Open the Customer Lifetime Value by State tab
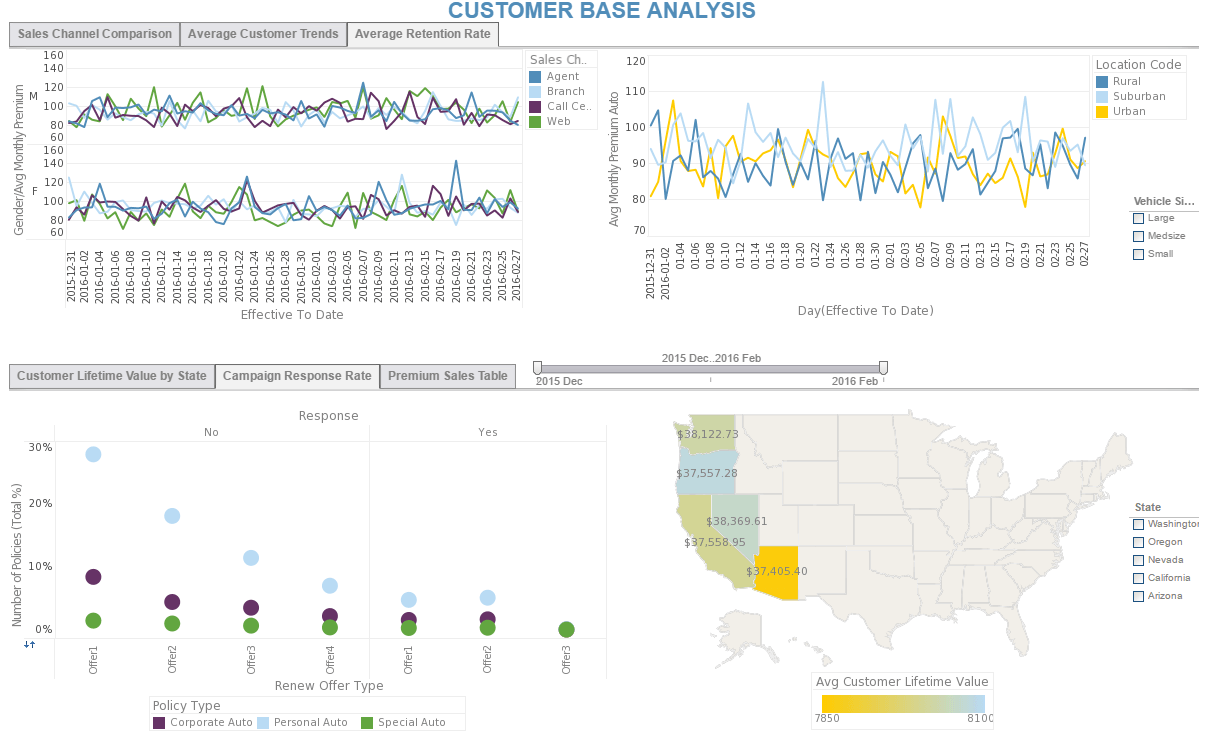Image resolution: width=1215 pixels, height=740 pixels. pos(112,377)
